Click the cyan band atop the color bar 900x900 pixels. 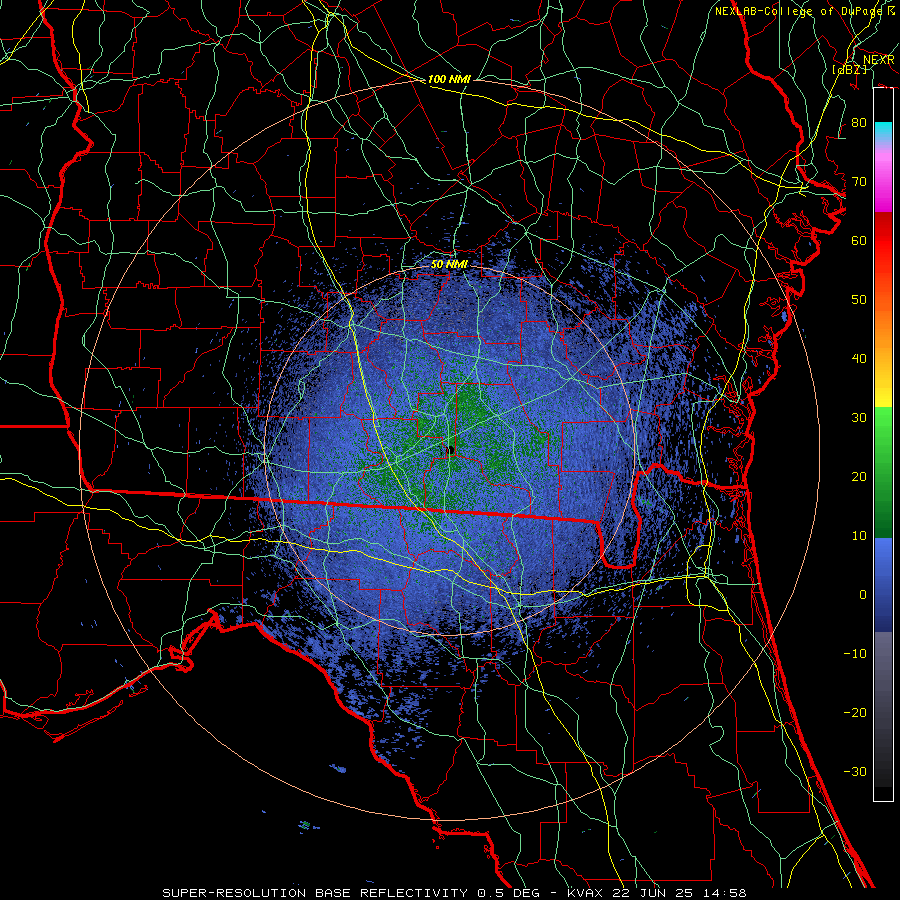[883, 132]
